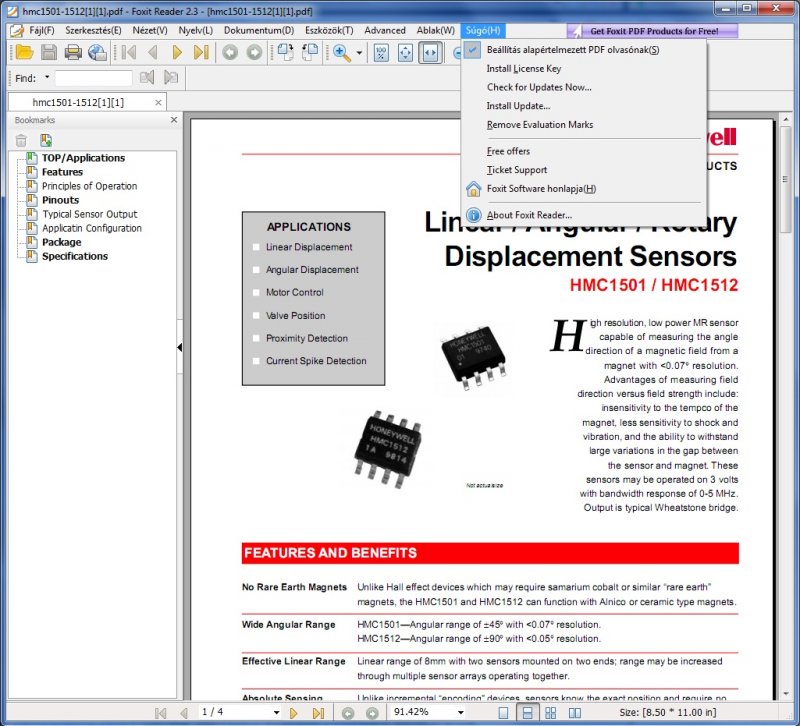The image size is (800, 726).
Task: Toggle the Fit Width view button
Action: [x=430, y=53]
